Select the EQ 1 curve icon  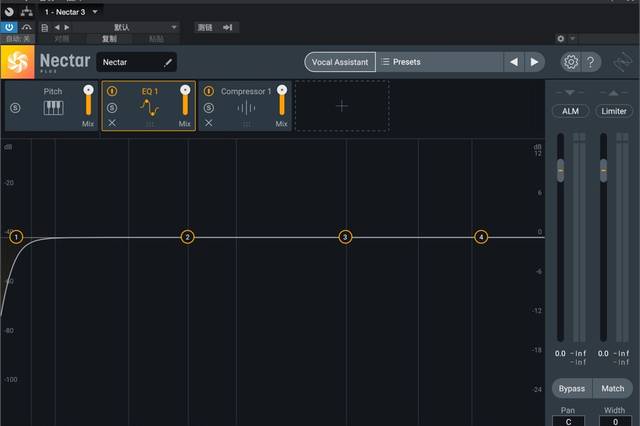tap(149, 108)
